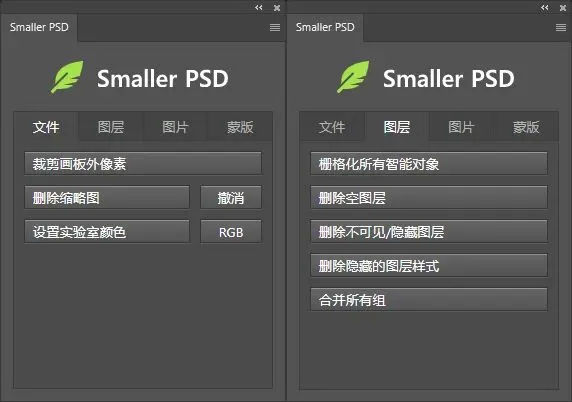Image resolution: width=572 pixels, height=402 pixels.
Task: Collapse the right Smaller PSD panel with double arrows
Action: pyautogui.click(x=545, y=8)
